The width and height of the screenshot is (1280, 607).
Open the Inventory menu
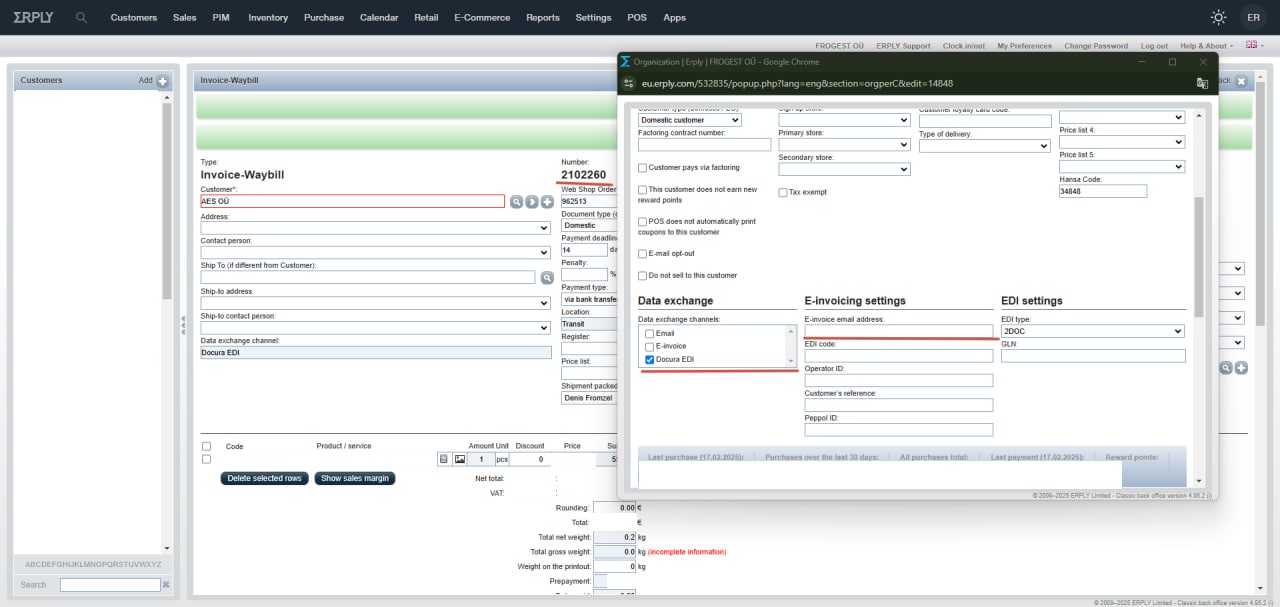pyautogui.click(x=268, y=17)
